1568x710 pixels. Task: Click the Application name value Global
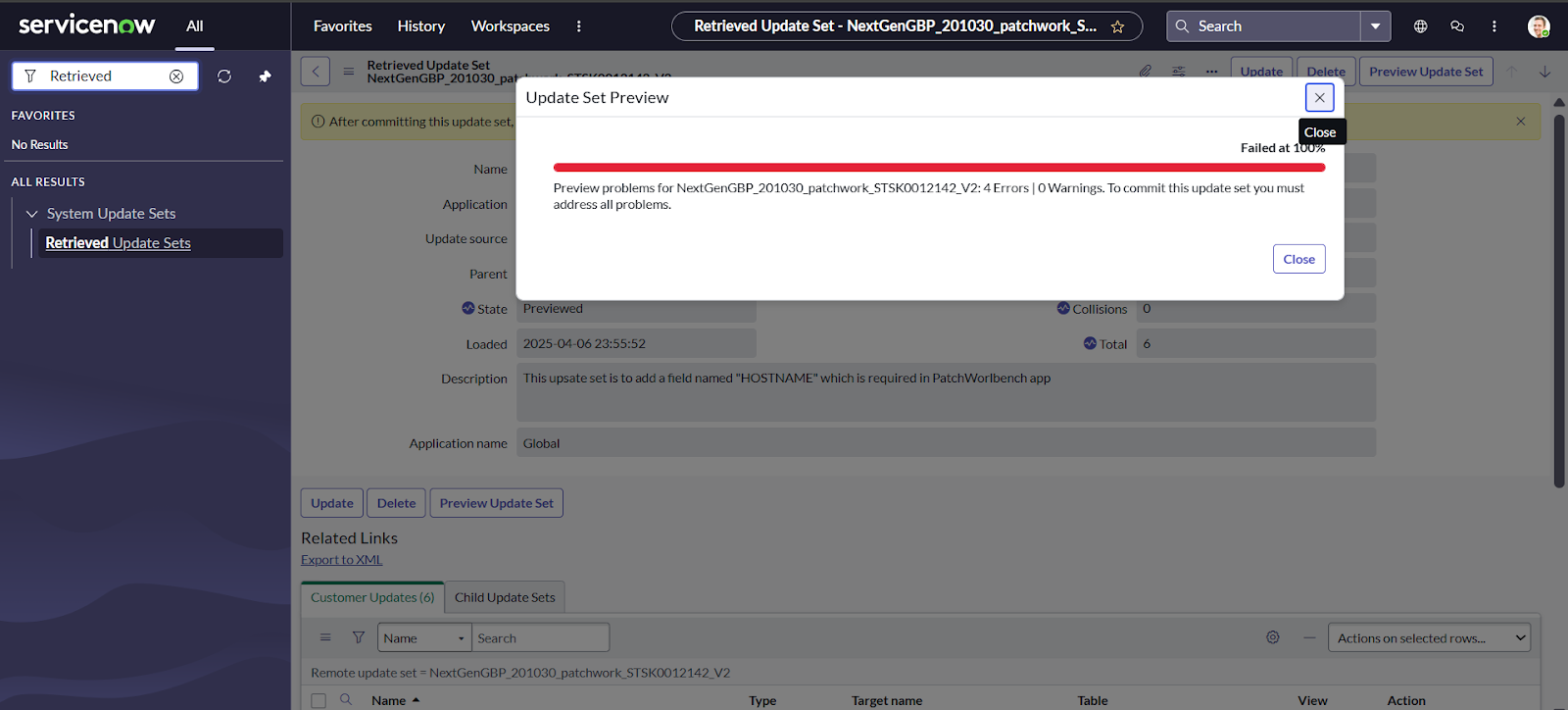pos(946,443)
